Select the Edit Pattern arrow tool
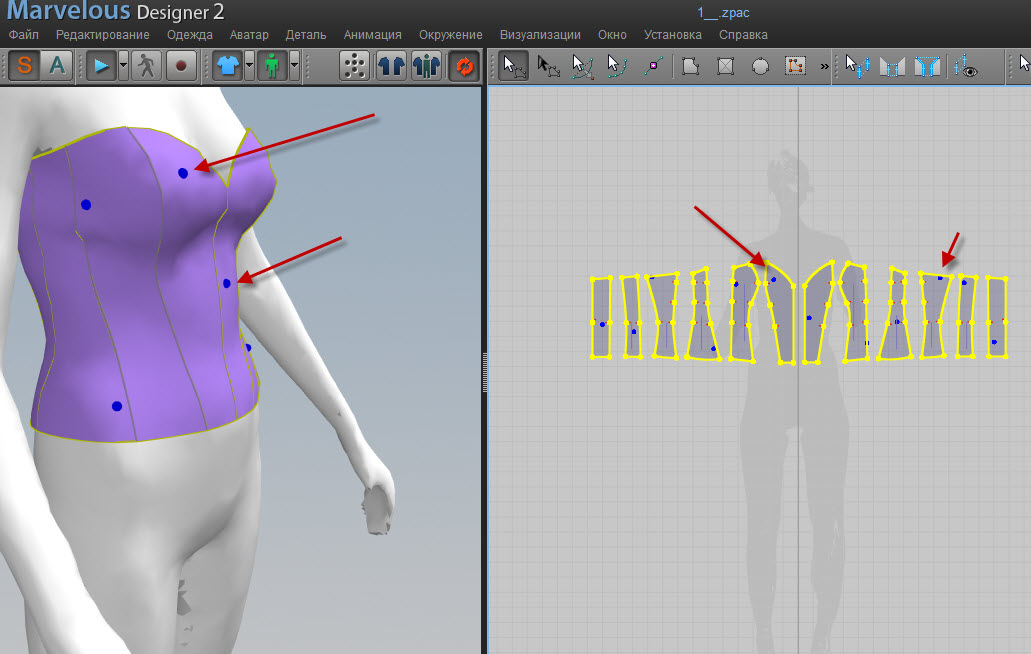The width and height of the screenshot is (1031, 654). pyautogui.click(x=514, y=67)
